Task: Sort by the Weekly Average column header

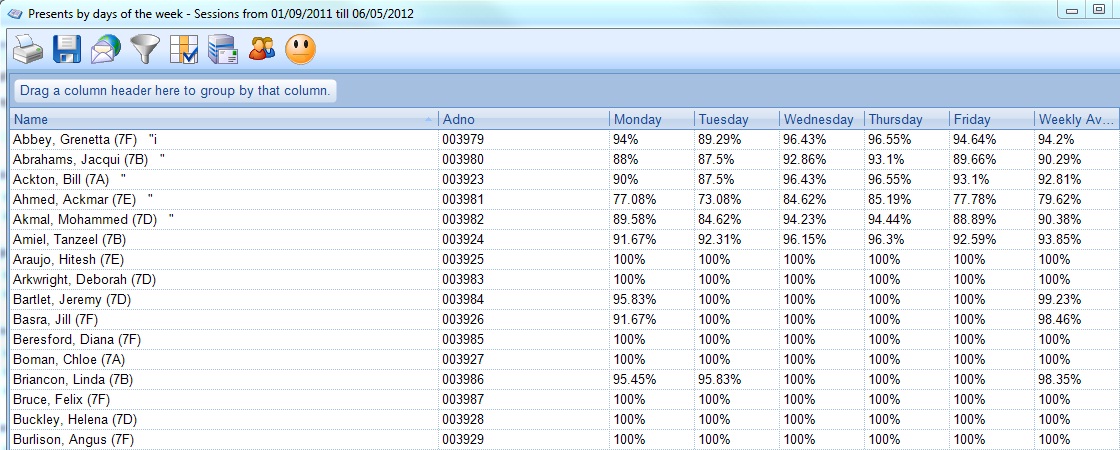Action: pos(1077,119)
